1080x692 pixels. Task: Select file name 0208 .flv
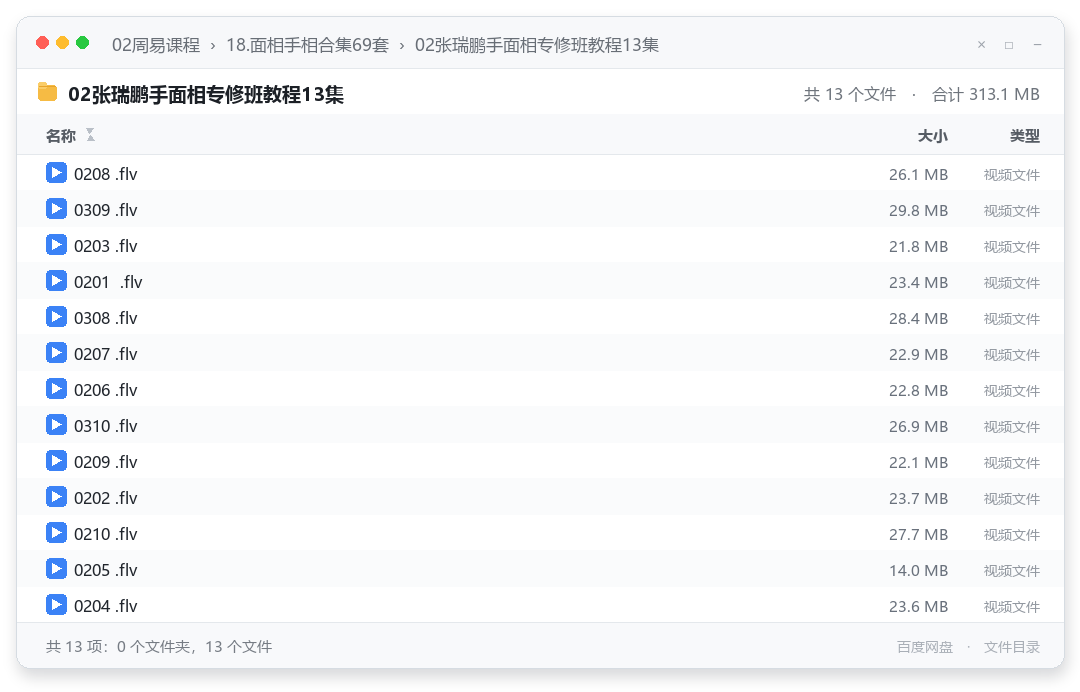point(105,174)
